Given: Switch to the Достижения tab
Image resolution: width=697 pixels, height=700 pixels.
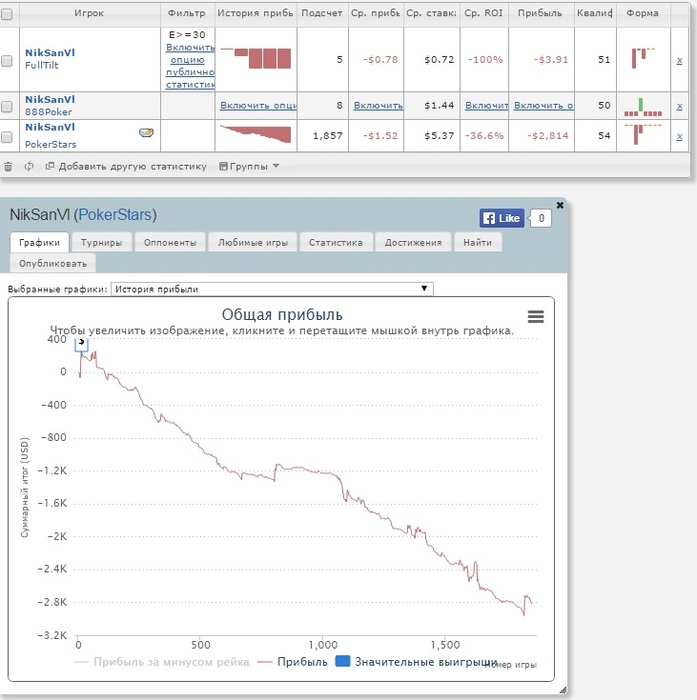Looking at the screenshot, I should tap(413, 242).
